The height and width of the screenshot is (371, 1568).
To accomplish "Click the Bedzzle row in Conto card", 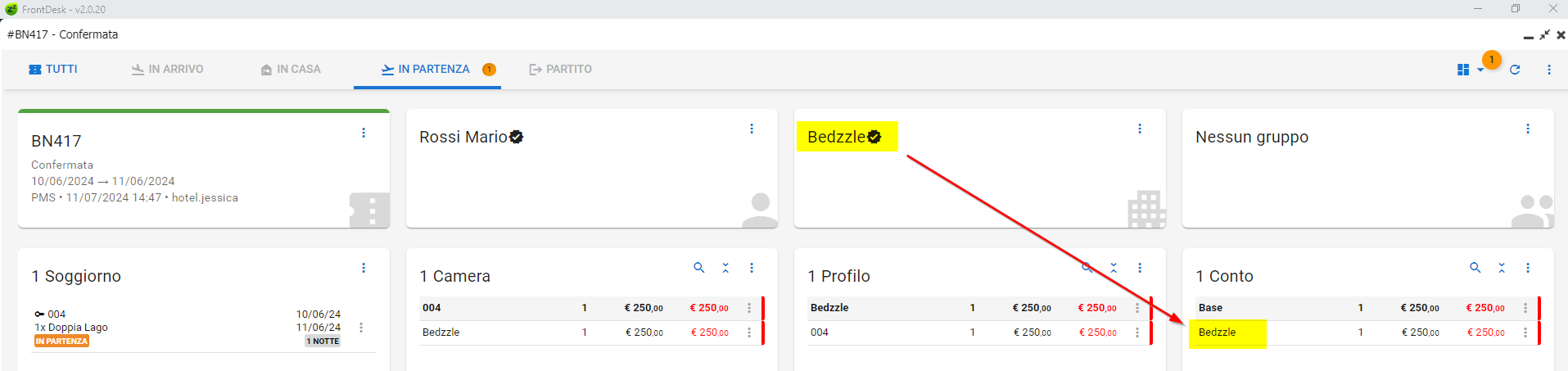I will coord(1218,333).
